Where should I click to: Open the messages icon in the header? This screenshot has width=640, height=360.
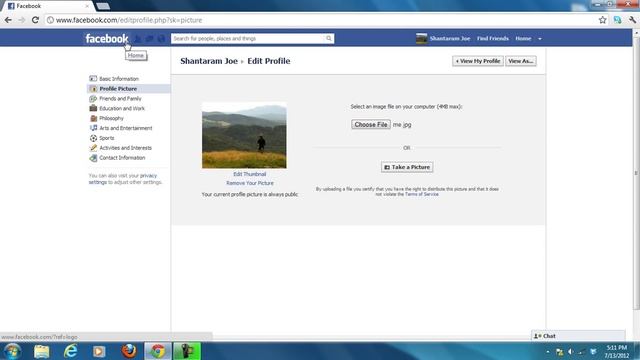(x=150, y=38)
